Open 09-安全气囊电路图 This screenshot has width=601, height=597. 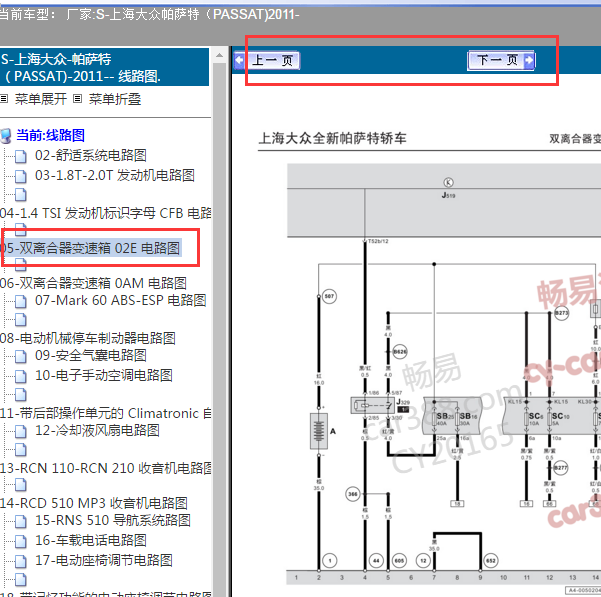coord(91,355)
